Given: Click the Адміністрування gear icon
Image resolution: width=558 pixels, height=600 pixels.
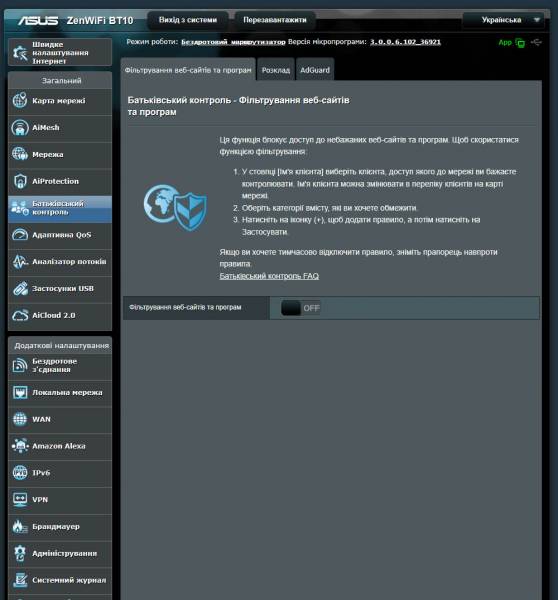Looking at the screenshot, I should pyautogui.click(x=20, y=553).
